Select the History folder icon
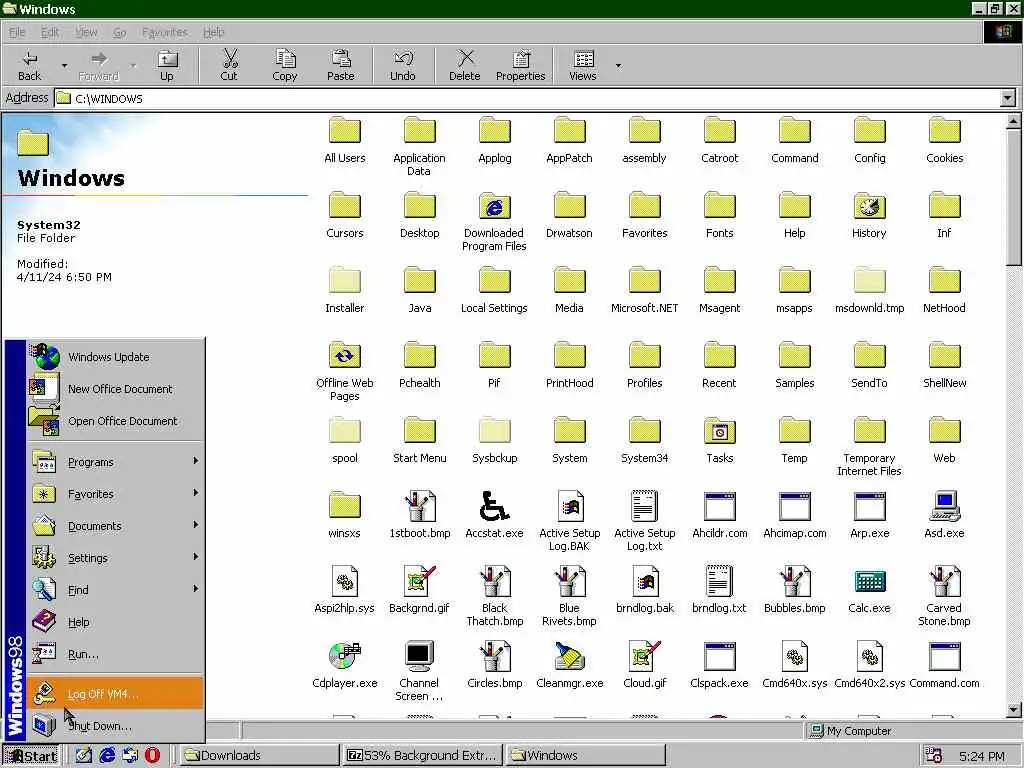This screenshot has width=1024, height=768. click(x=869, y=216)
